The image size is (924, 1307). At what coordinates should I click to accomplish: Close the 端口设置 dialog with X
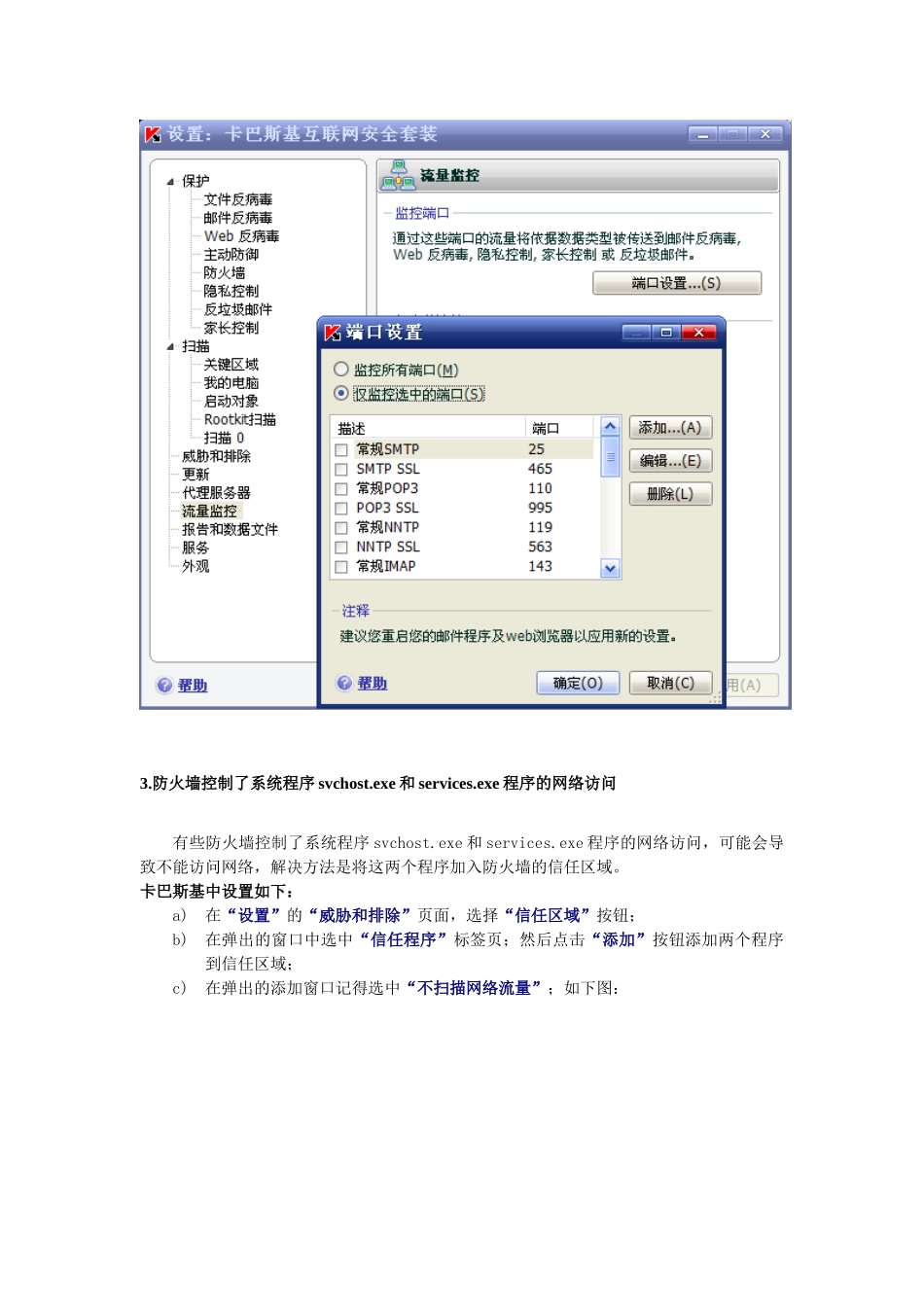pos(698,333)
